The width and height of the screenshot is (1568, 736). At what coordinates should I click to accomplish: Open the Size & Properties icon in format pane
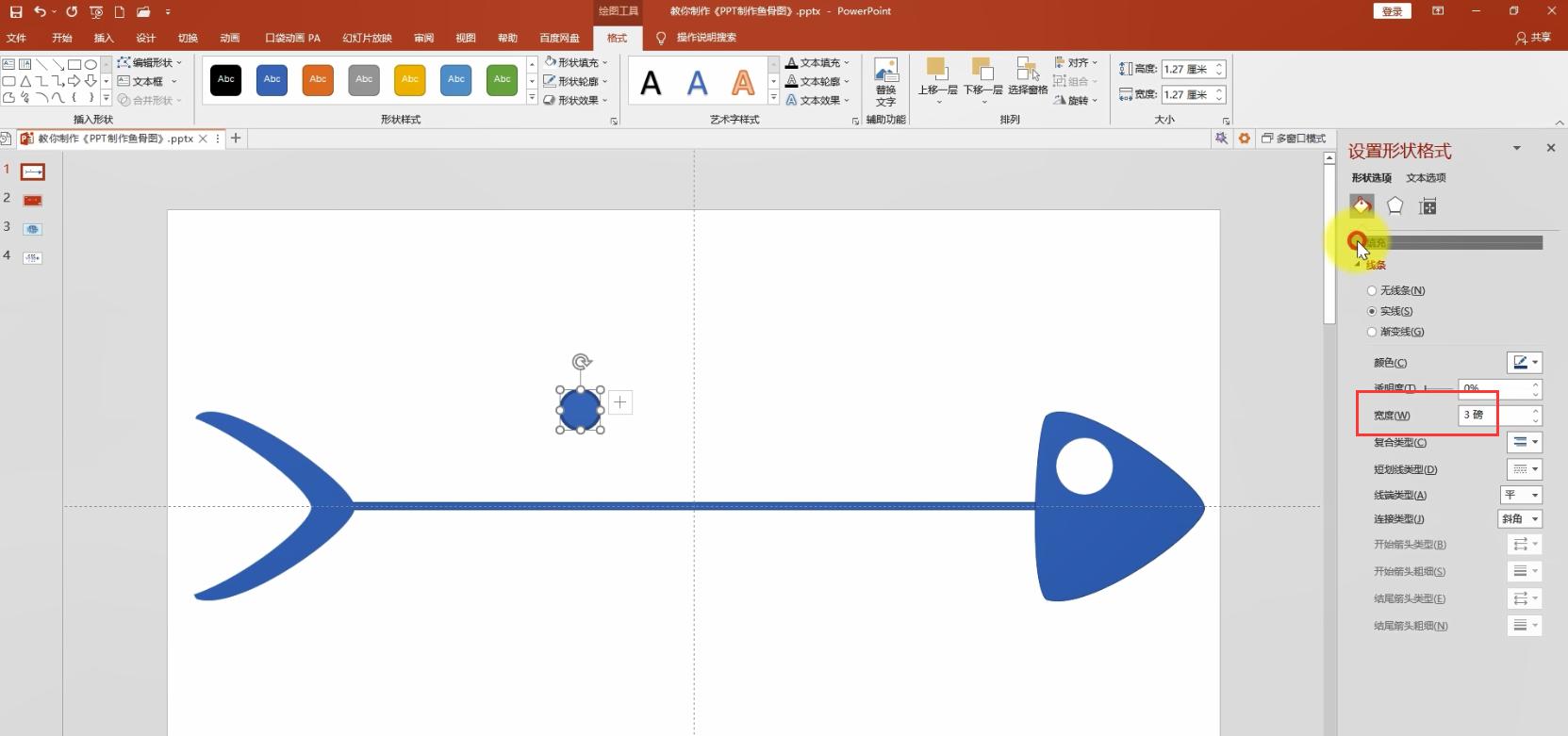click(x=1428, y=206)
